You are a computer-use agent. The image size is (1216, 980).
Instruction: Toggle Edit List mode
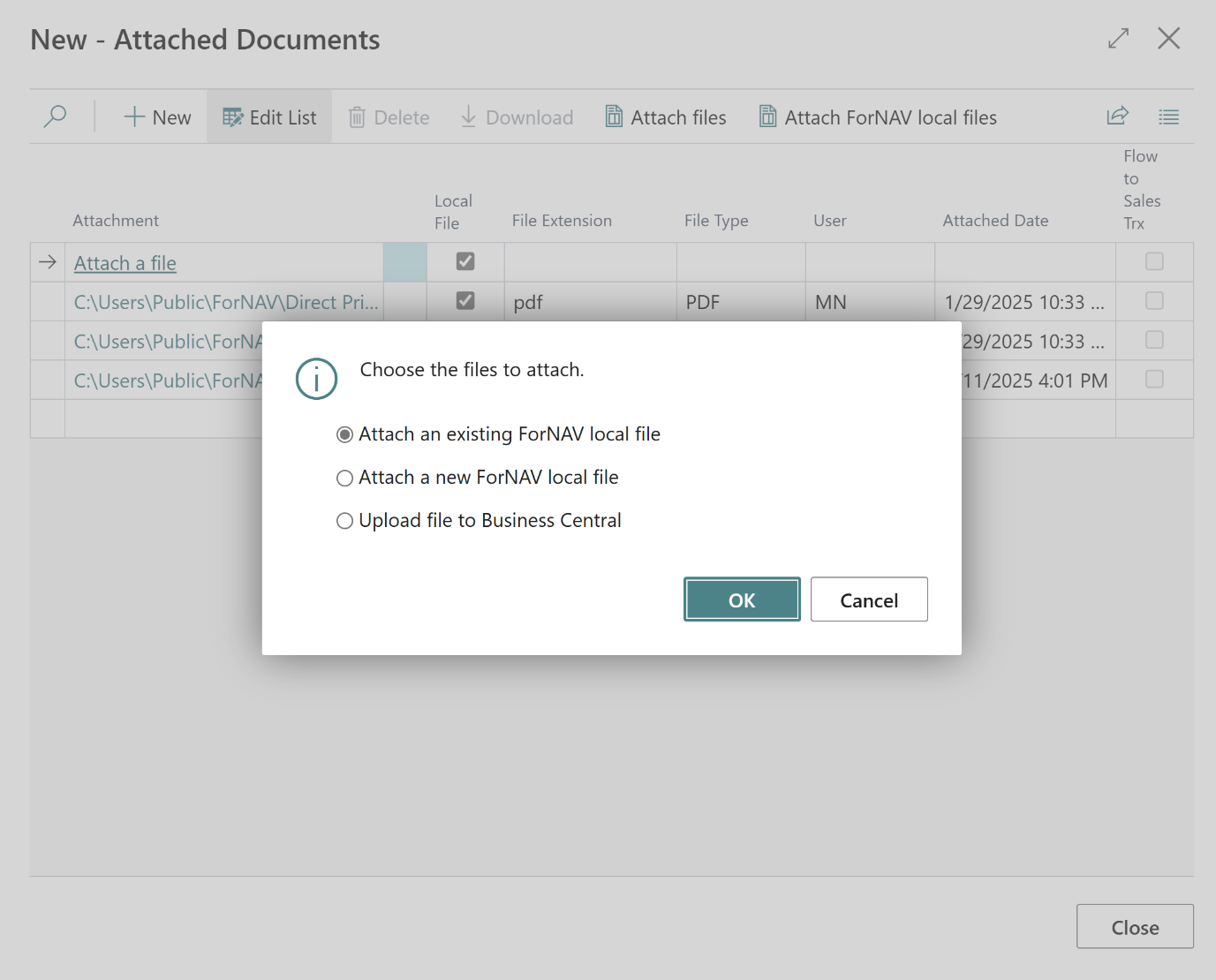tap(269, 117)
